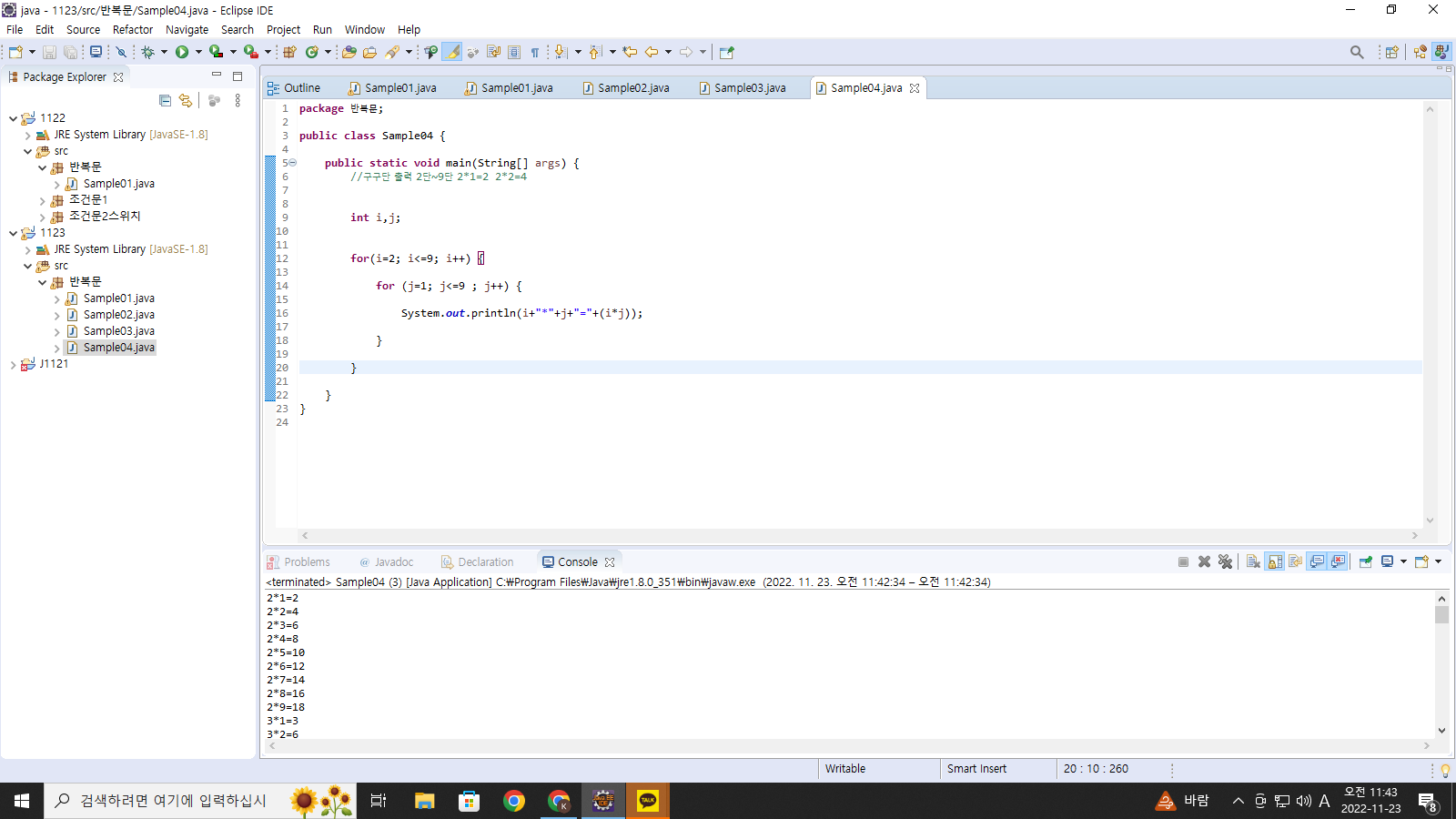Click the Coverage launch icon

216,52
